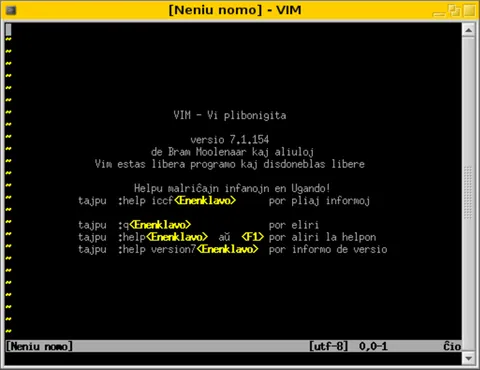Click 'por aliri la helpon' text
This screenshot has width=480, height=370.
point(322,237)
